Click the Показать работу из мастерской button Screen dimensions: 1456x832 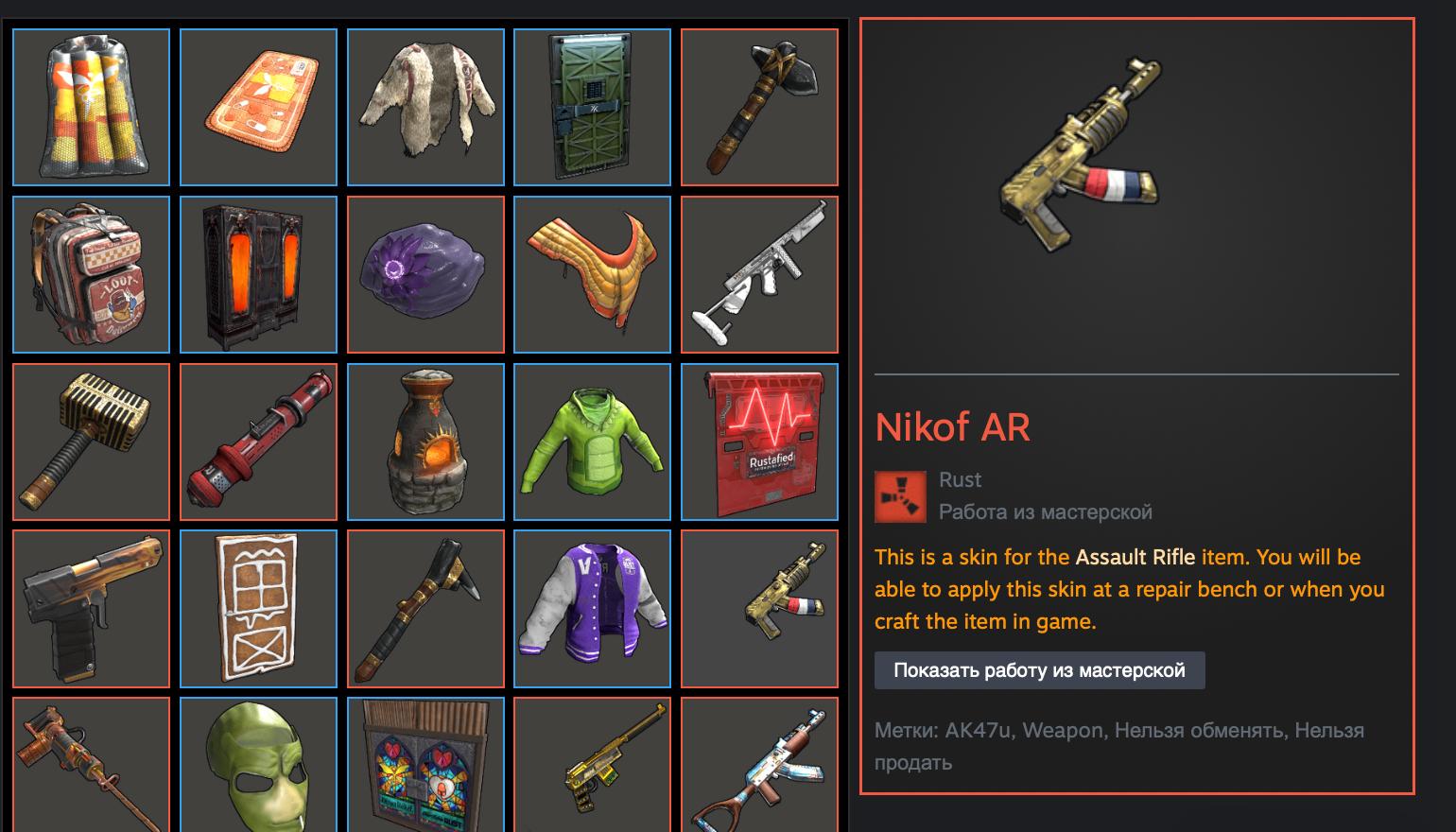tap(1039, 670)
